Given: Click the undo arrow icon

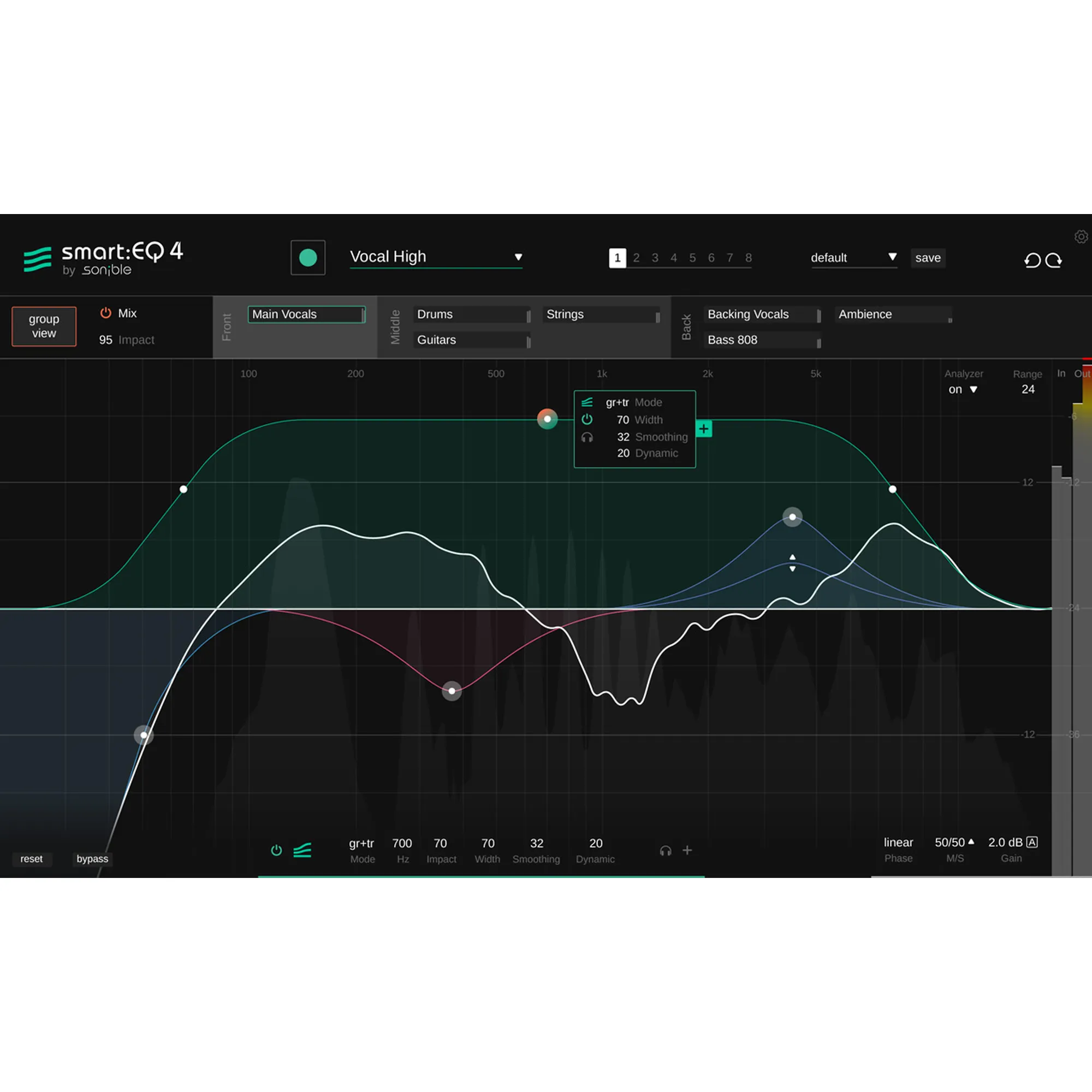Looking at the screenshot, I should [1032, 259].
